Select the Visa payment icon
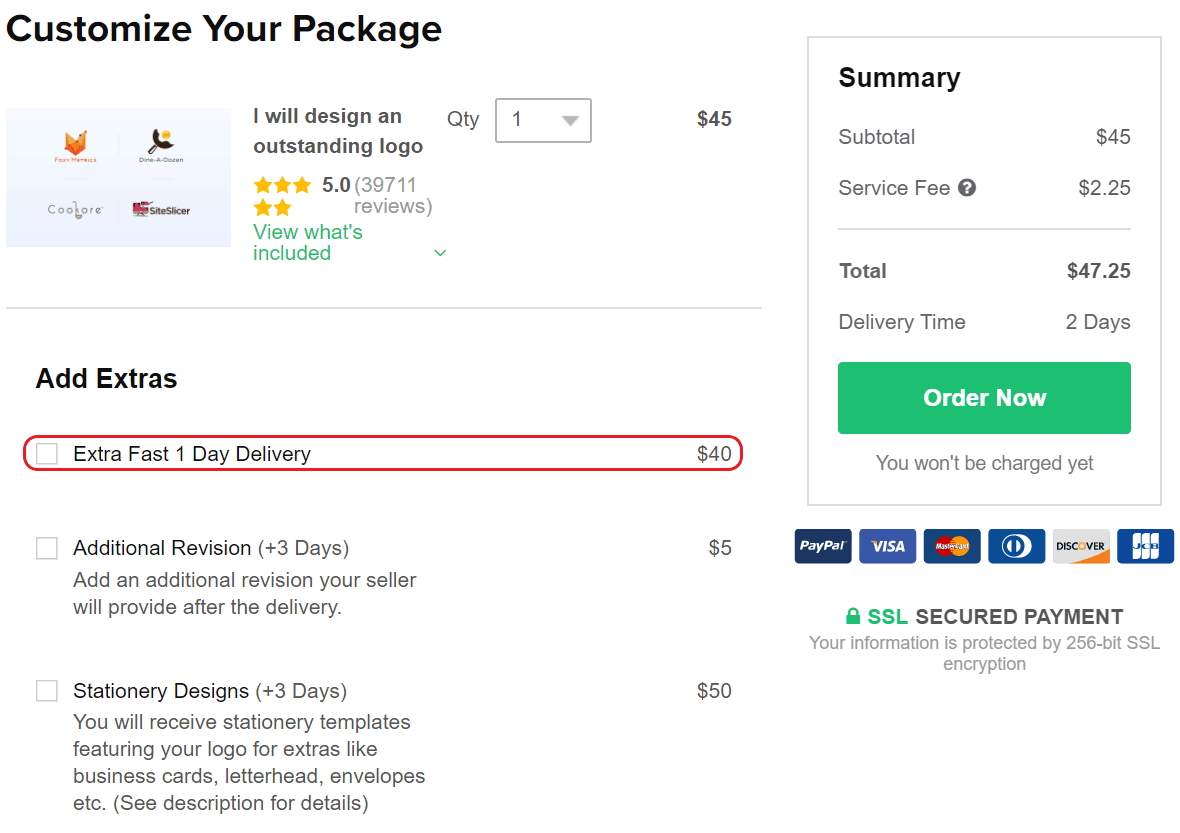Screen dimensions: 1180x833 click(887, 546)
